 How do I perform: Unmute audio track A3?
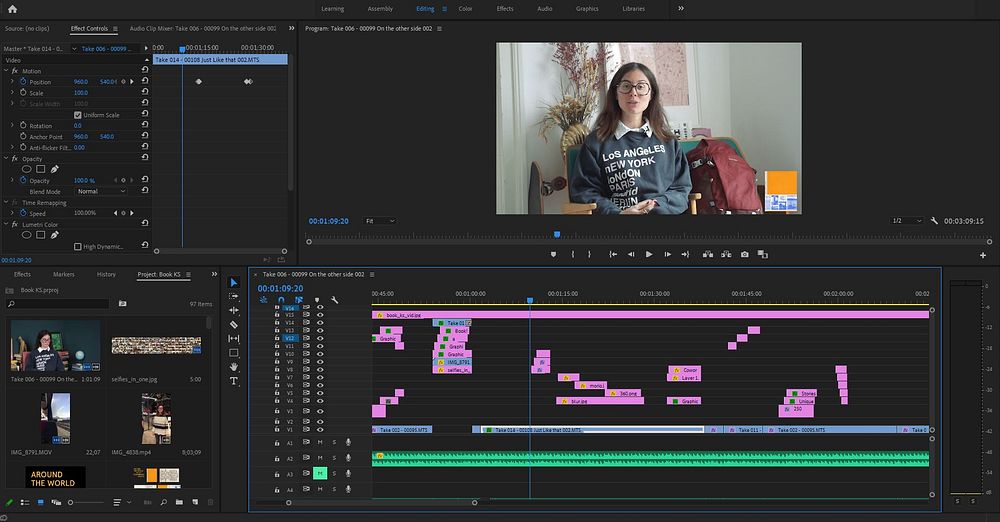pyautogui.click(x=320, y=473)
